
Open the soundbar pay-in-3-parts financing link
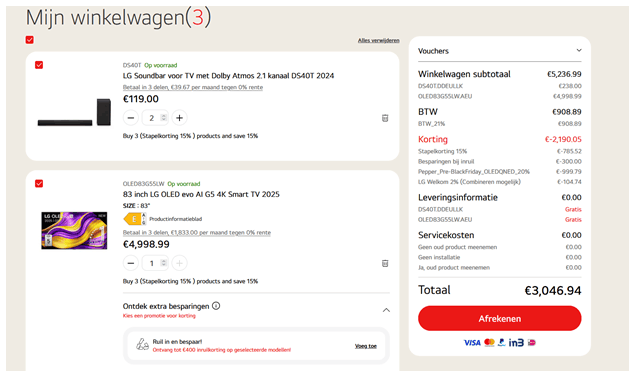click(x=193, y=87)
